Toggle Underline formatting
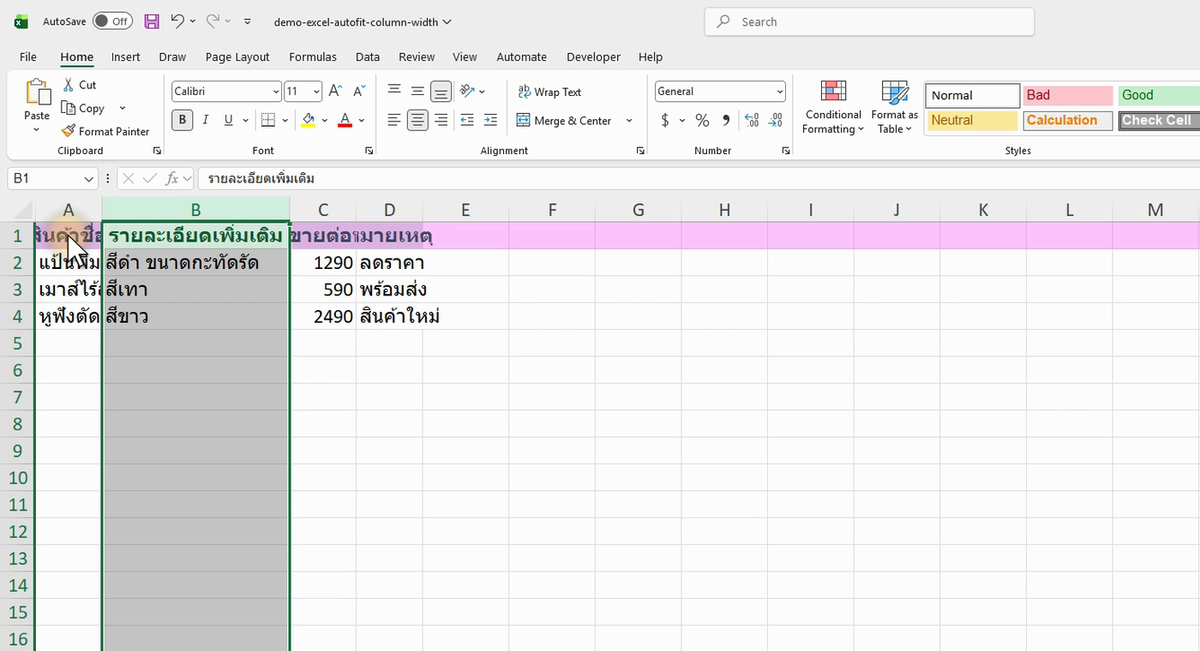 [x=228, y=120]
